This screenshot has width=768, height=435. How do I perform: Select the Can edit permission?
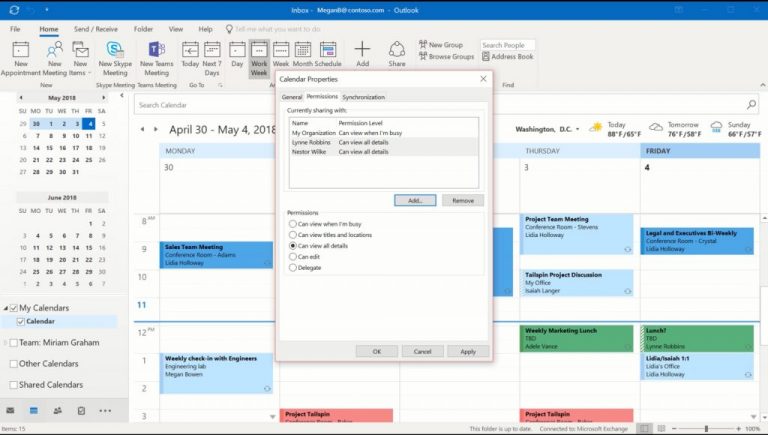coord(293,256)
